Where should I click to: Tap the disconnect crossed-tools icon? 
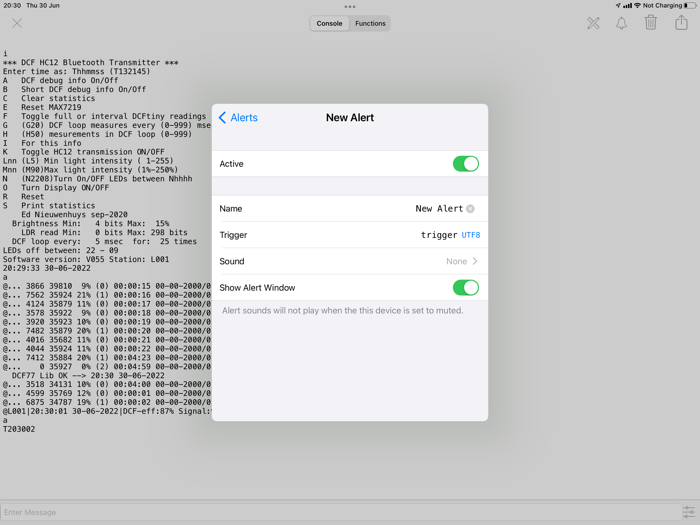593,23
